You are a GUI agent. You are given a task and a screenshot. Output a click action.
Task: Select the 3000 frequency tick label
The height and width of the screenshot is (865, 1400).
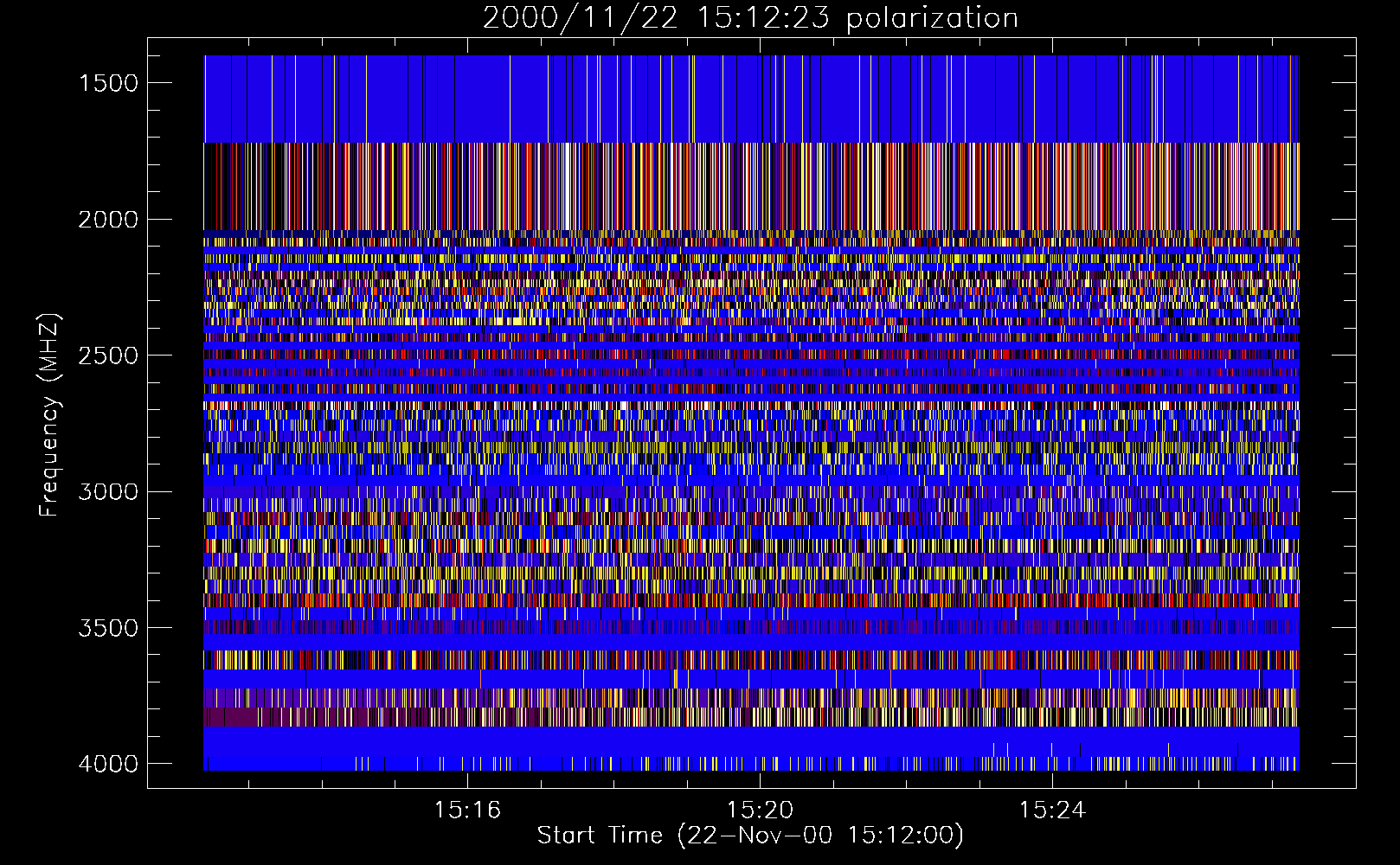click(108, 491)
